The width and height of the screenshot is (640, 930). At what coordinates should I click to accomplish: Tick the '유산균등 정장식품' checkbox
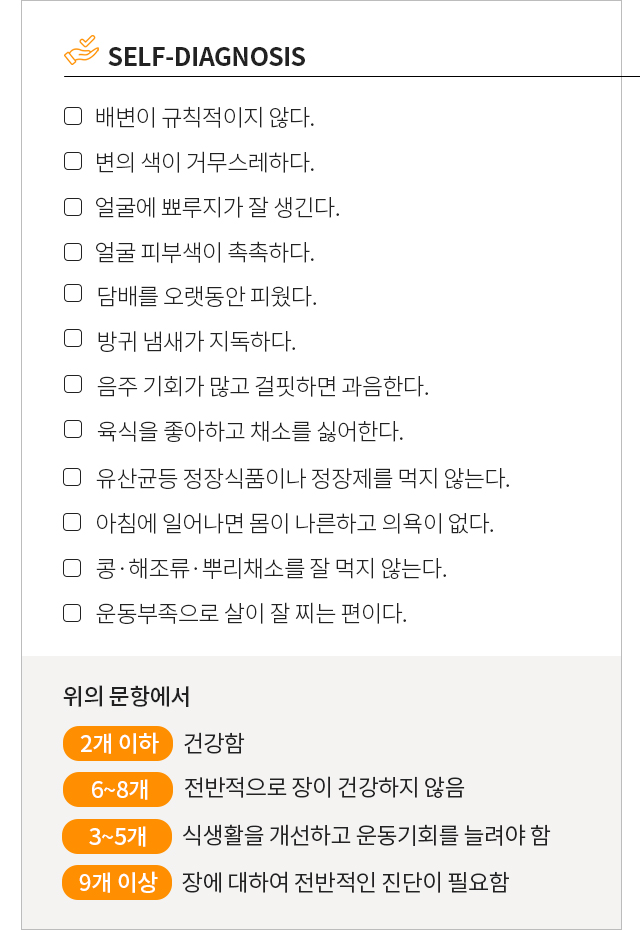click(72, 477)
